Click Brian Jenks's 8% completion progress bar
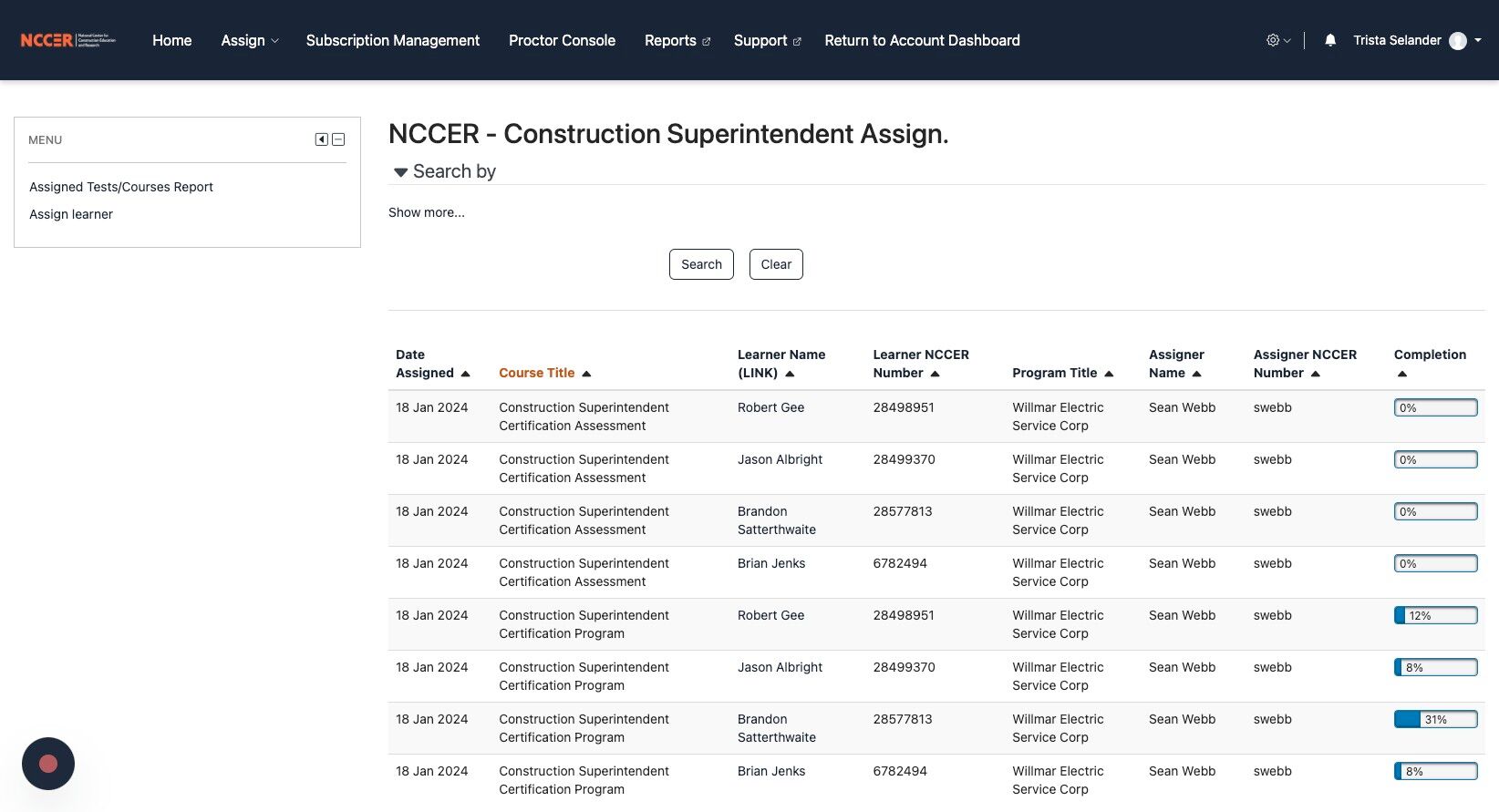The image size is (1499, 812). [1436, 772]
